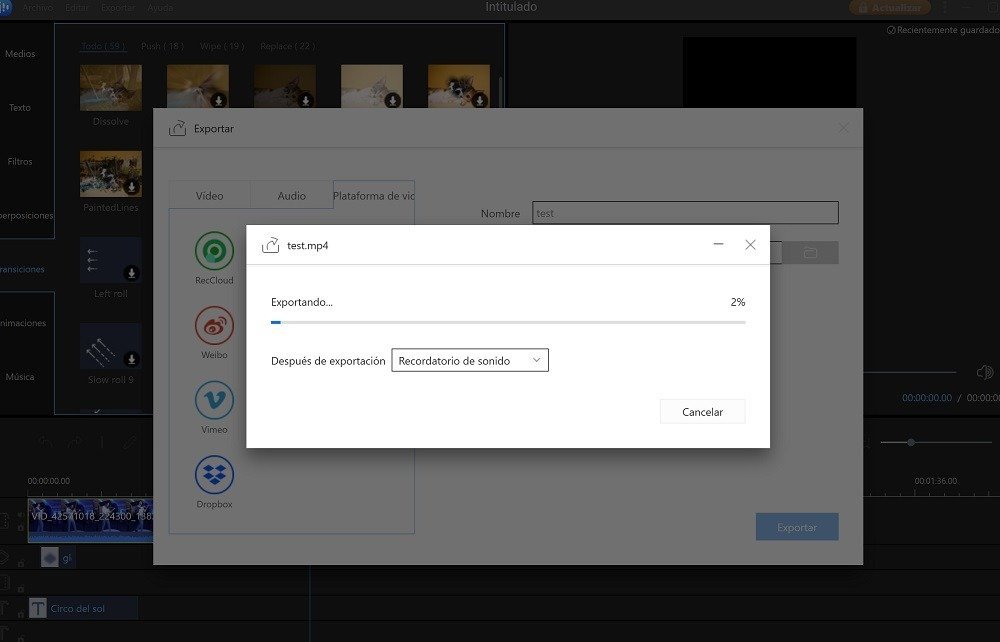This screenshot has height=642, width=1000.
Task: Open the Medios panel
Action: coord(22,53)
